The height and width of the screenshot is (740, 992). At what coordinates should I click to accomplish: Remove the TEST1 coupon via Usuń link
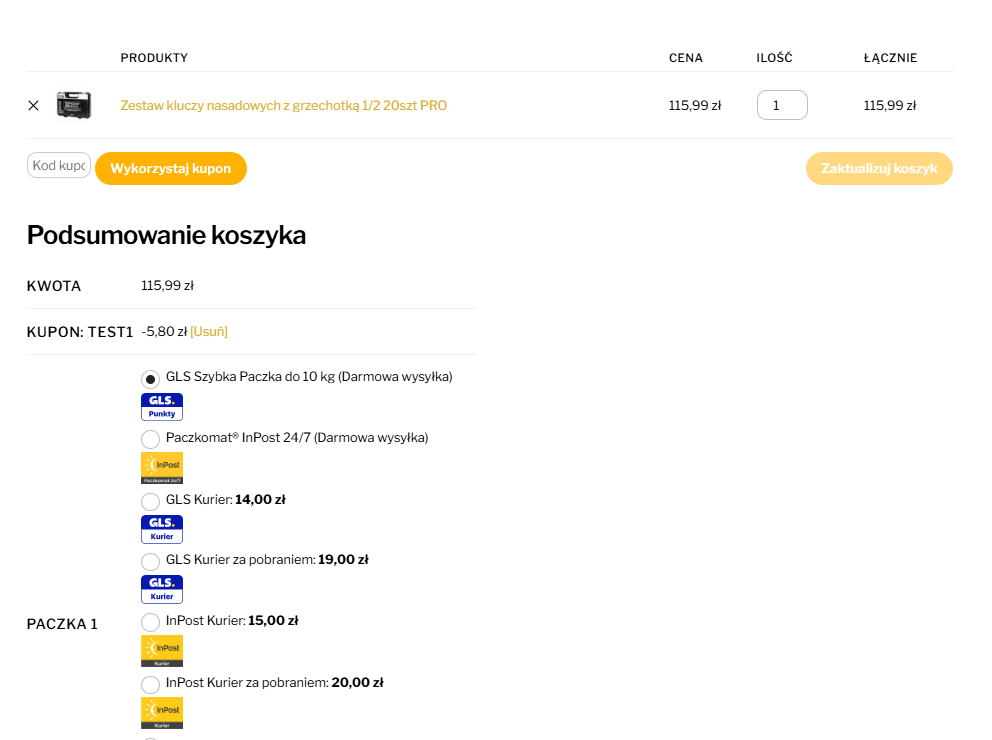point(209,331)
